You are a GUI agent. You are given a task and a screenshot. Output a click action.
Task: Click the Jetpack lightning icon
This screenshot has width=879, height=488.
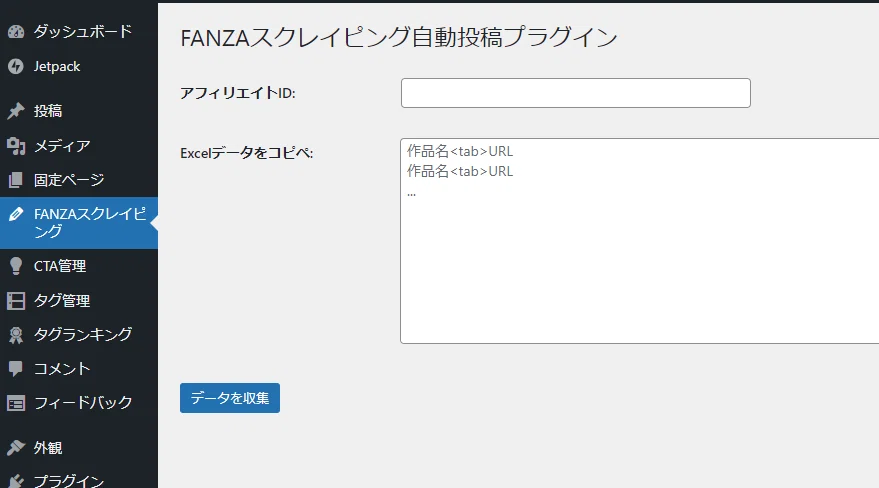[16, 66]
